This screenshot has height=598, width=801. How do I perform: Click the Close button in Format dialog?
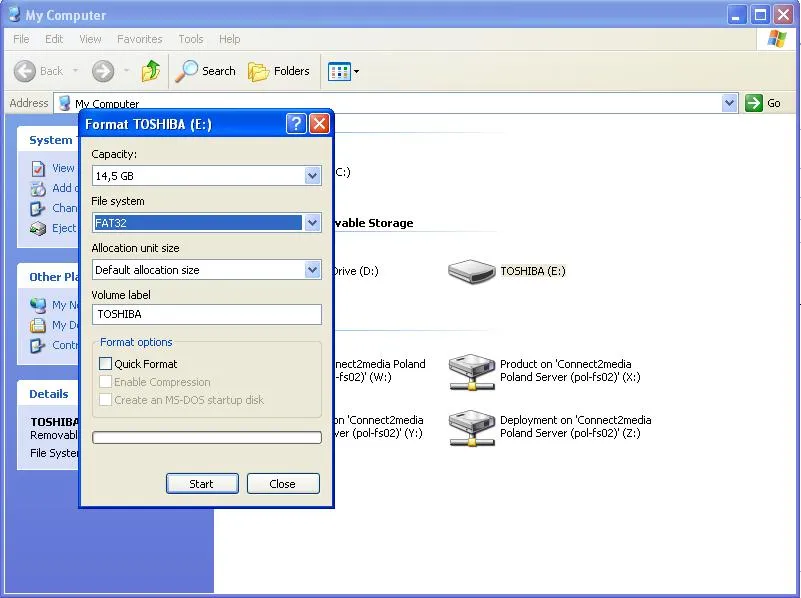pyautogui.click(x=283, y=484)
